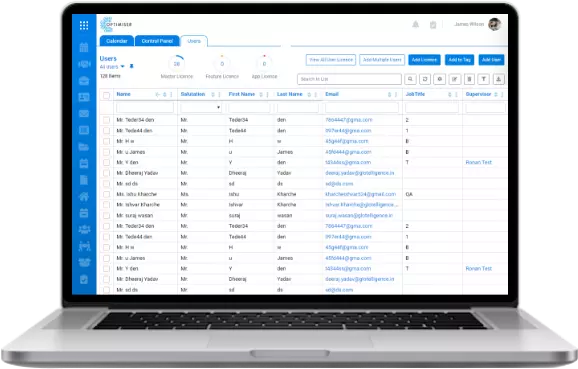578x369 pixels.
Task: Open the Email column options menu
Action: pyautogui.click(x=396, y=95)
